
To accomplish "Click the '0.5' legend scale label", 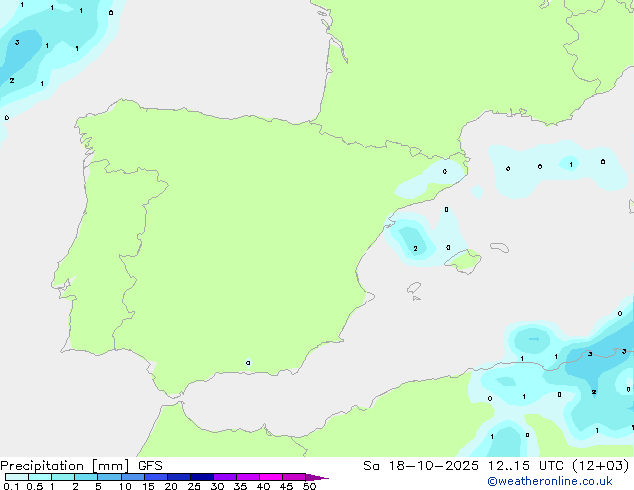I will [34, 486].
